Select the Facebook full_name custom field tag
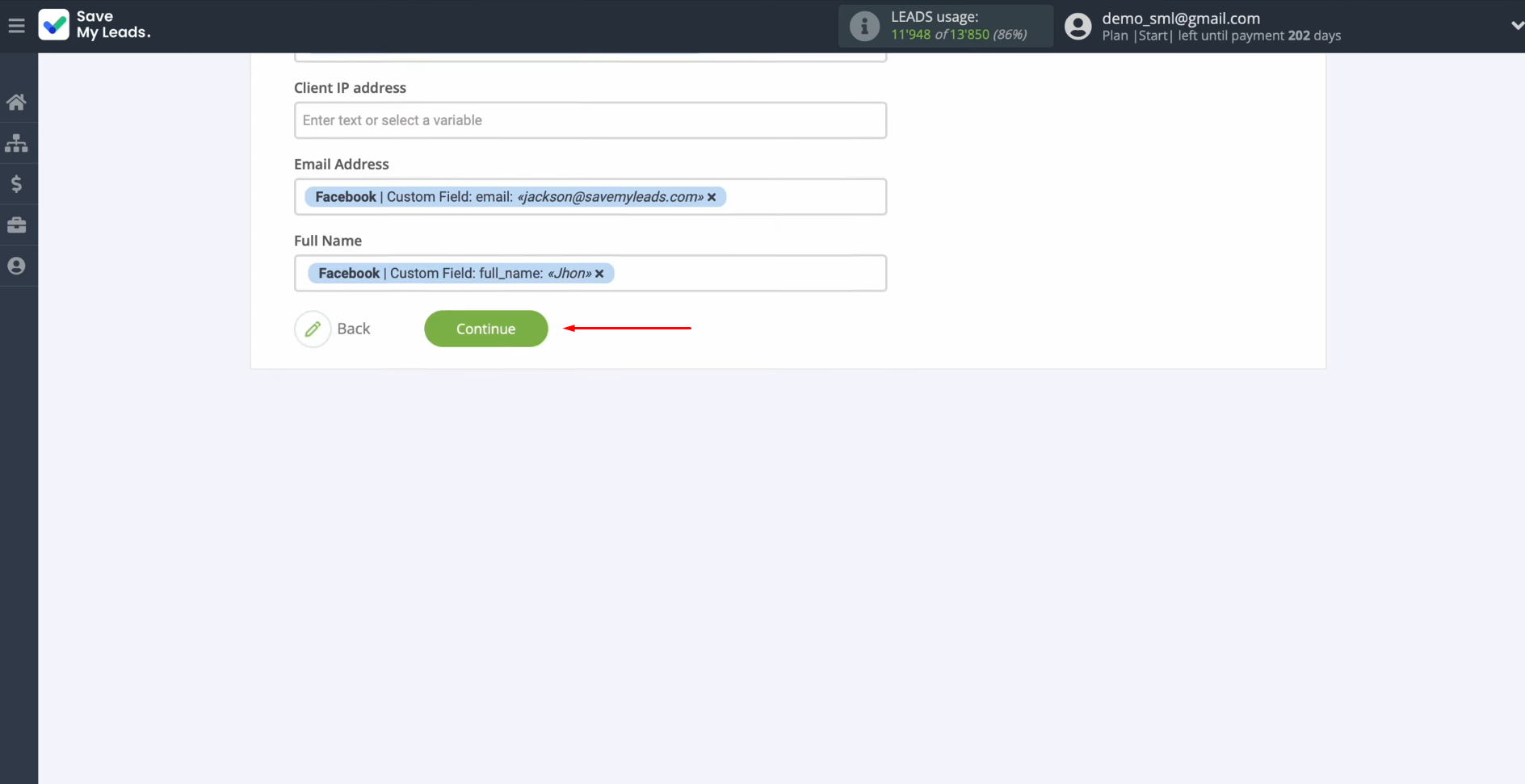The height and width of the screenshot is (784, 1525). (460, 274)
